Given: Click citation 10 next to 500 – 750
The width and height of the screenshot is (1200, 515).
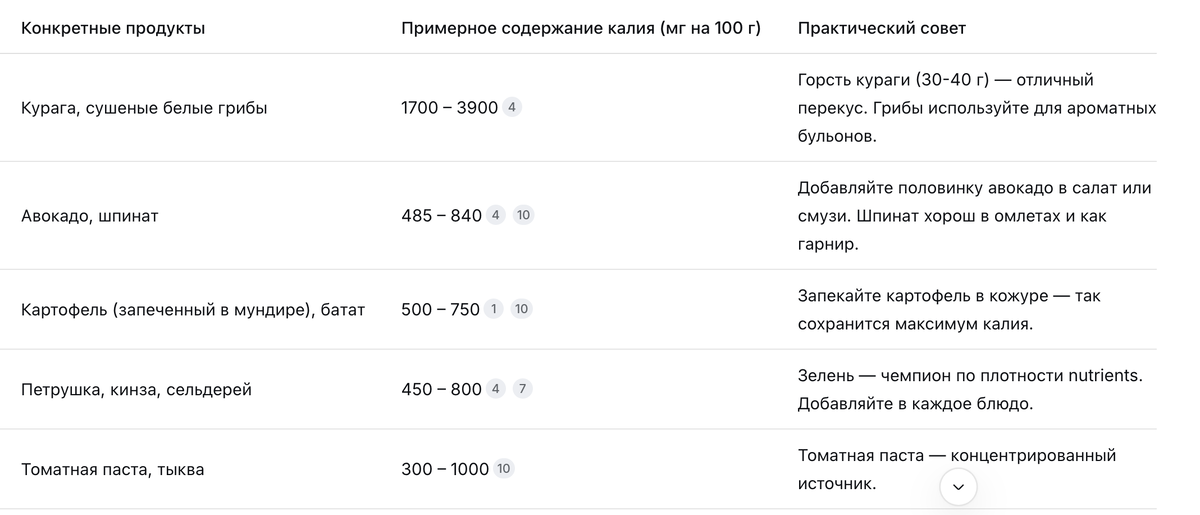Looking at the screenshot, I should pyautogui.click(x=521, y=310).
